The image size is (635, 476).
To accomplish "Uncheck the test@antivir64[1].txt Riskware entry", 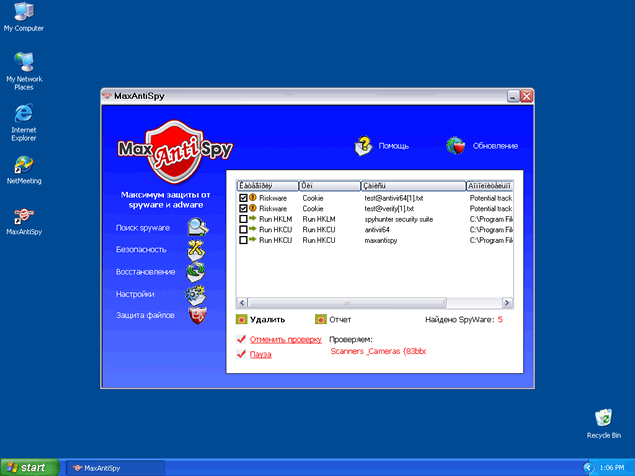I will (243, 198).
